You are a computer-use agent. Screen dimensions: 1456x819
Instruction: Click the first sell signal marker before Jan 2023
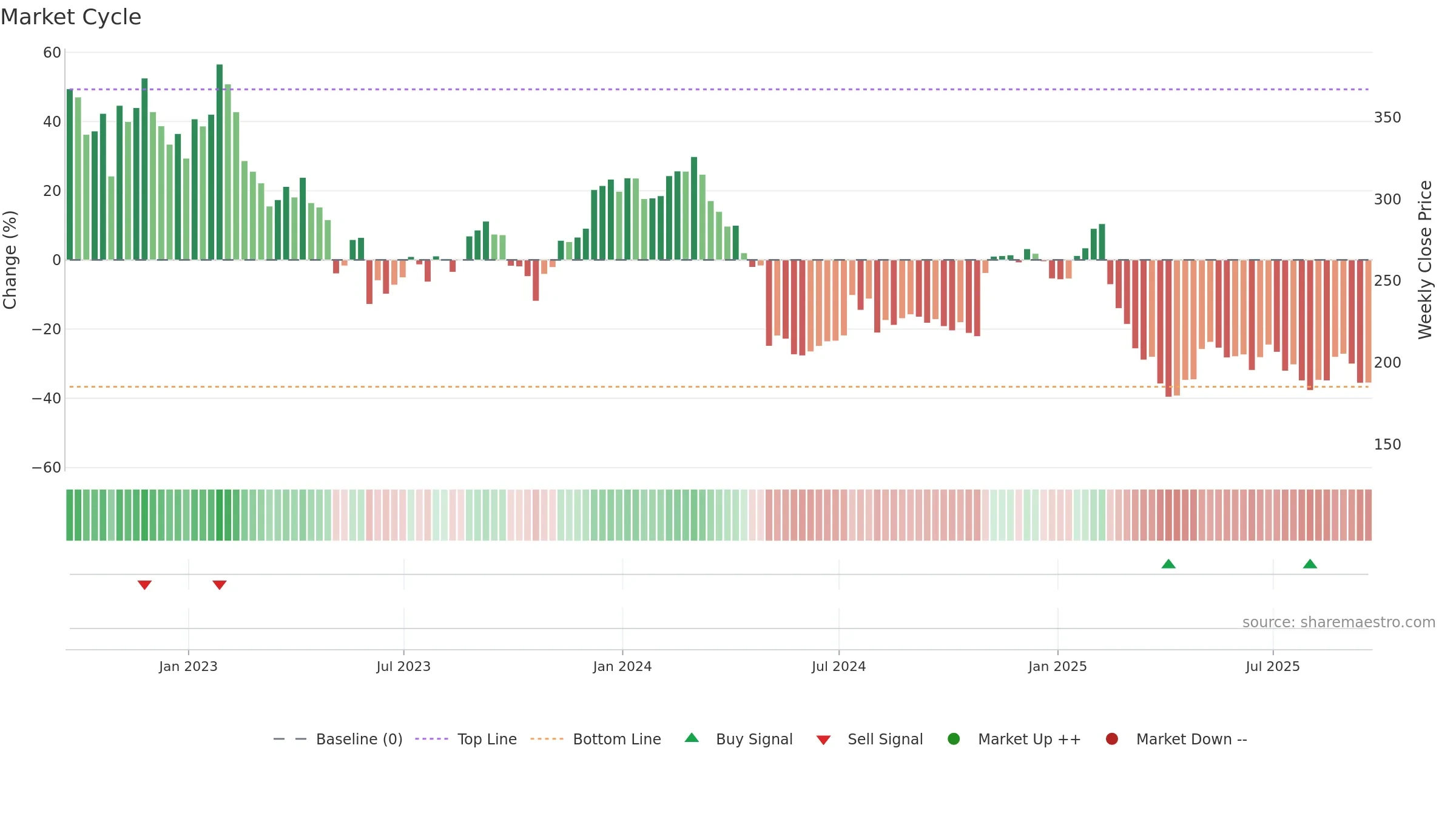(144, 585)
